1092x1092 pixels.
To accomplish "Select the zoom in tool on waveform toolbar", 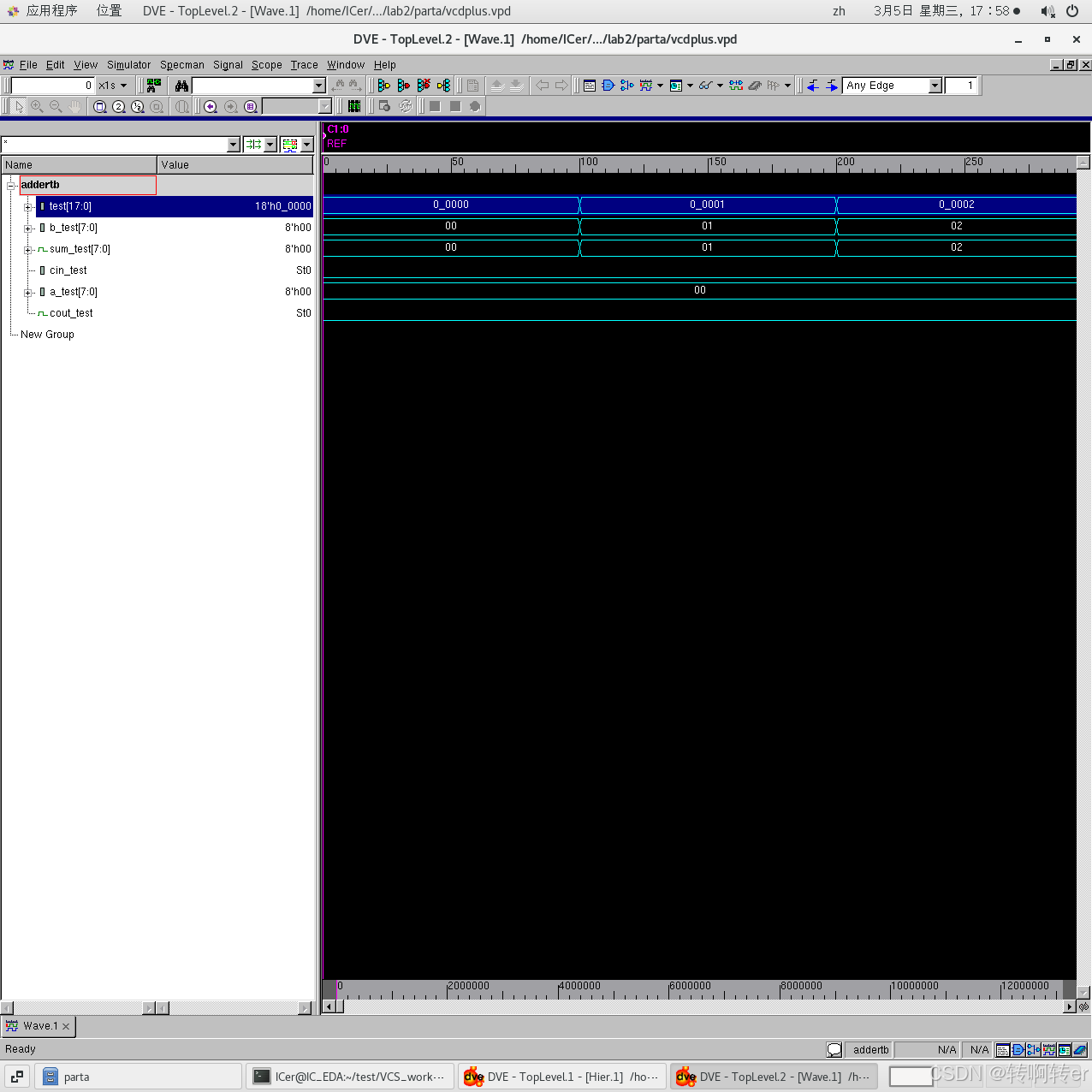I will click(38, 107).
